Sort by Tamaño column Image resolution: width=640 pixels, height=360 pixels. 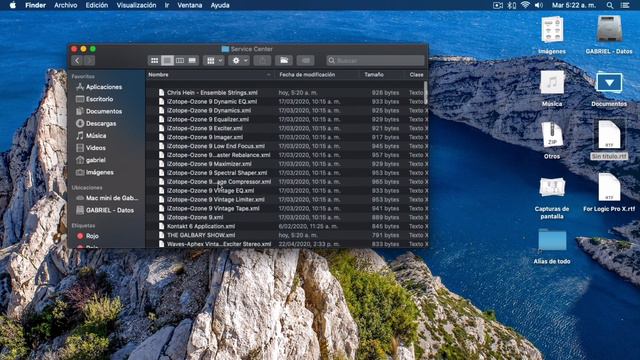(374, 75)
